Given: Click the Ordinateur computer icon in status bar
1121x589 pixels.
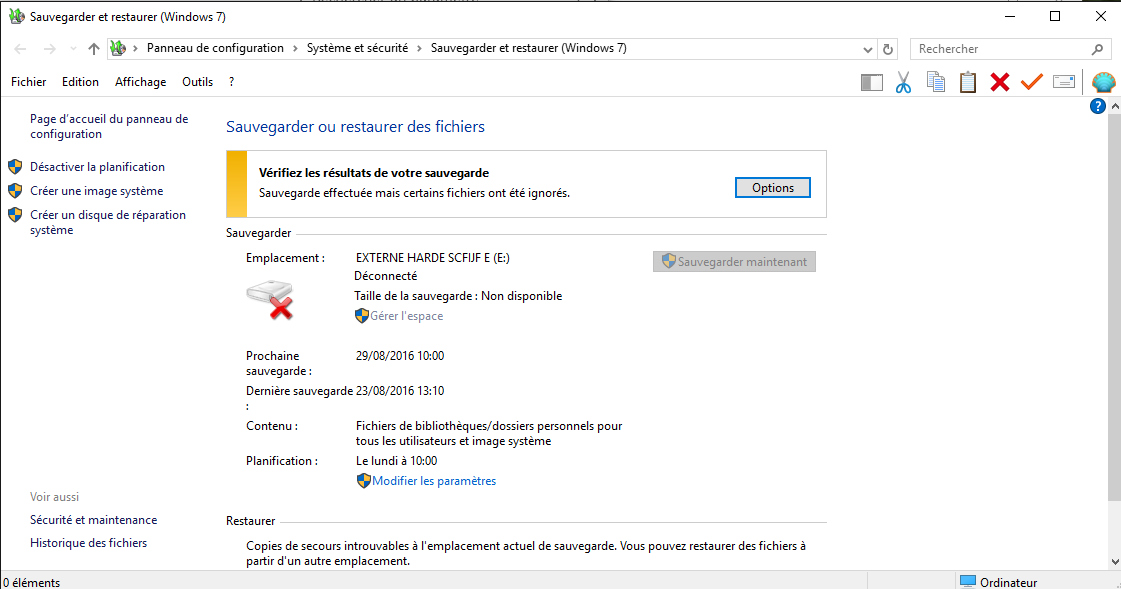Looking at the screenshot, I should tap(967, 582).
